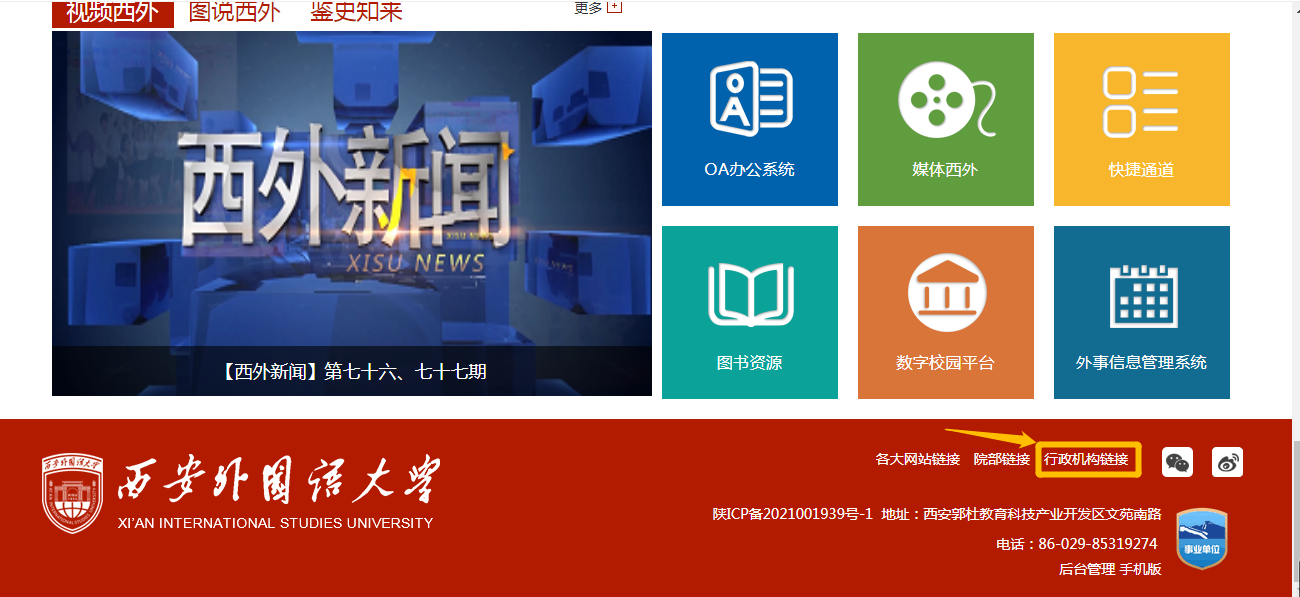The image size is (1300, 597).
Task: Expand the 各大网站链接 footer menu
Action: click(917, 460)
